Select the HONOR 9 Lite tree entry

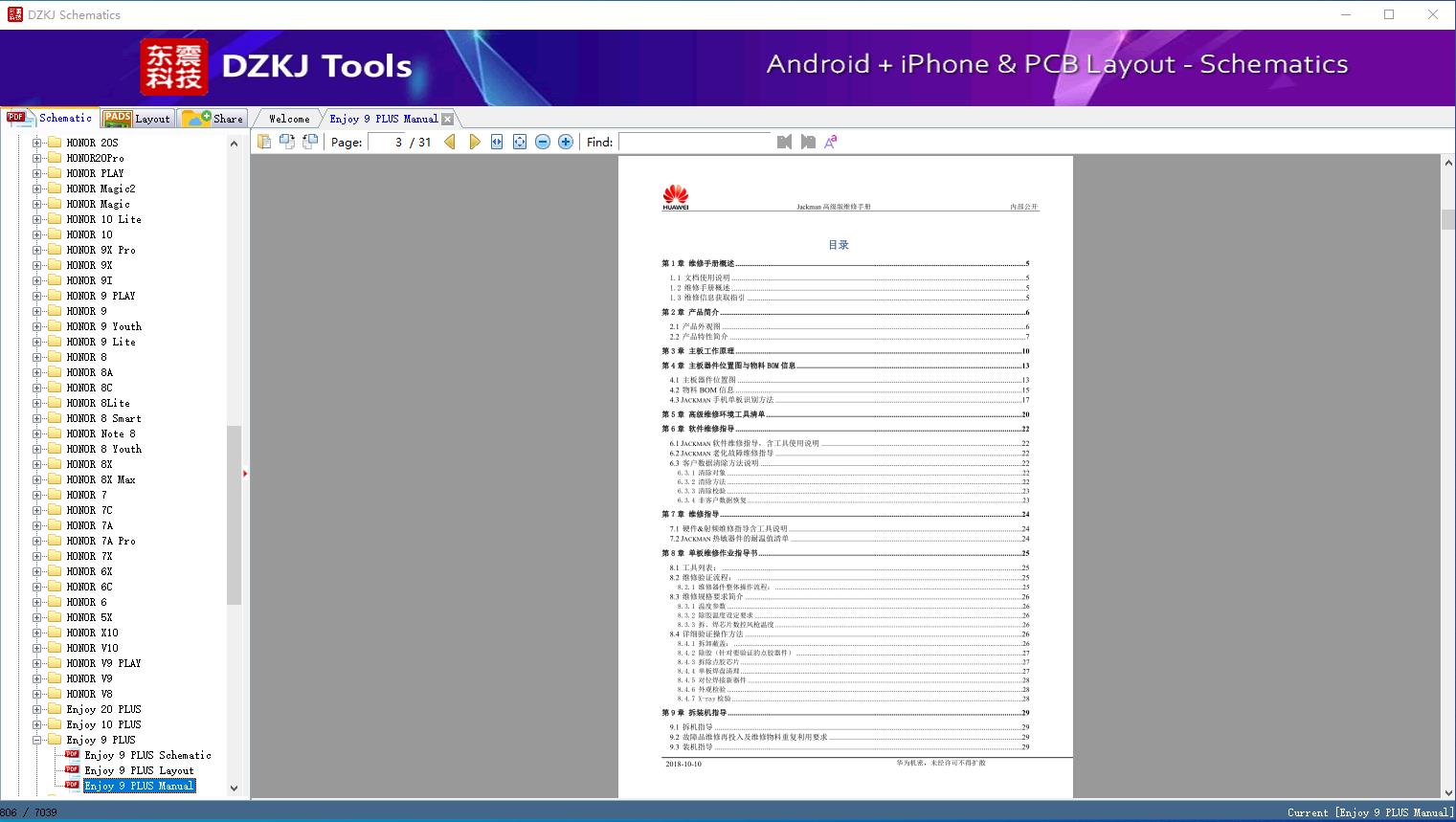[x=101, y=342]
